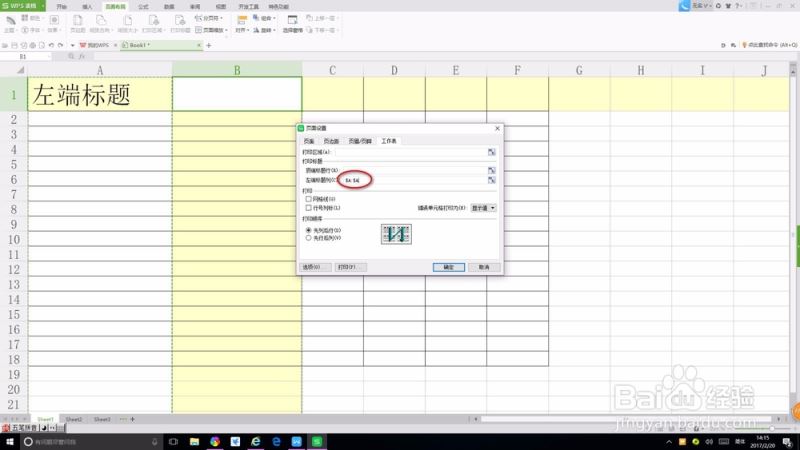This screenshot has height=450, width=800.
Task: Click the select-all corner of the grid
Action: pos(20,70)
